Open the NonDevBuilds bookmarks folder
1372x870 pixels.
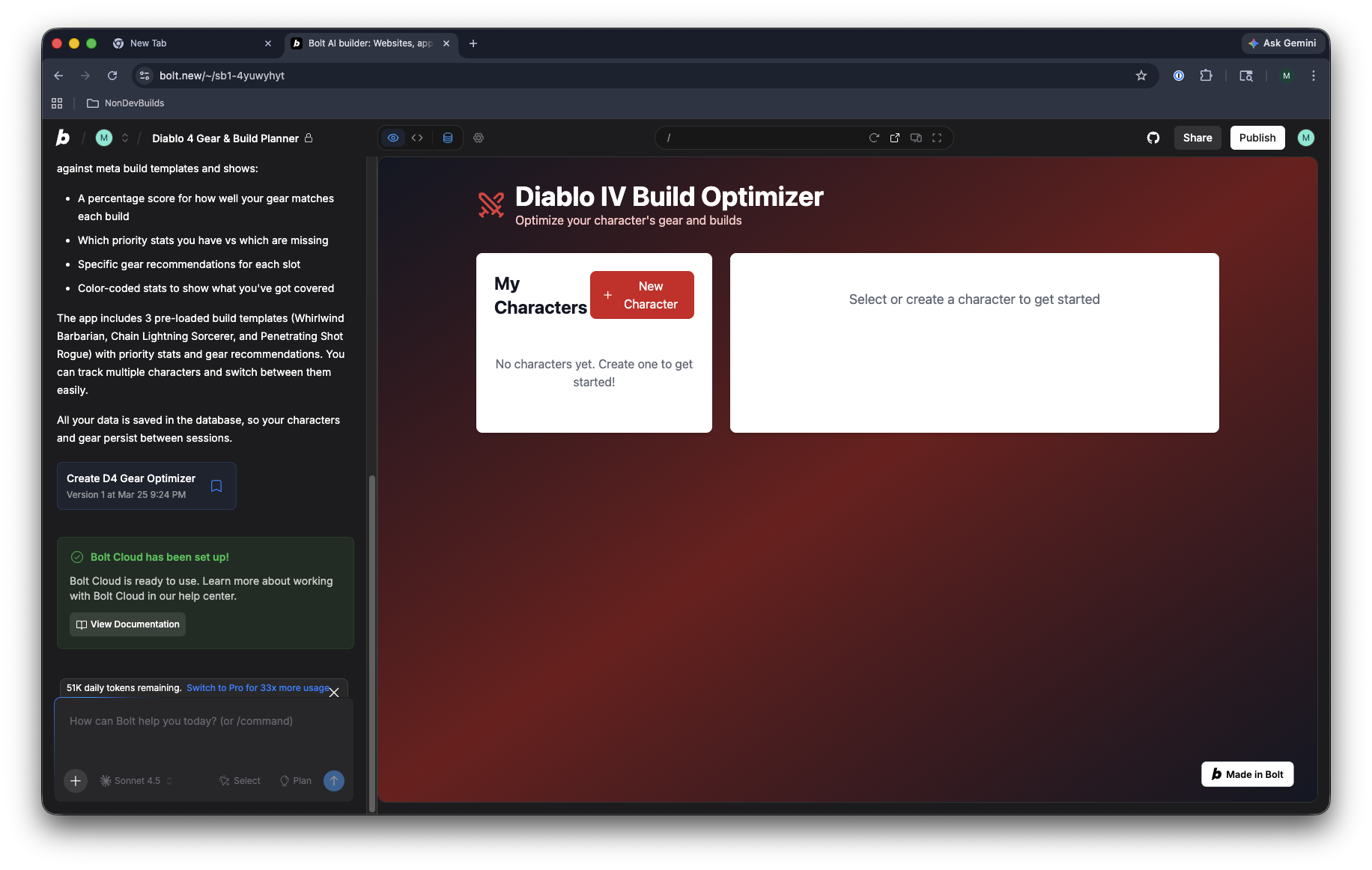(x=126, y=103)
